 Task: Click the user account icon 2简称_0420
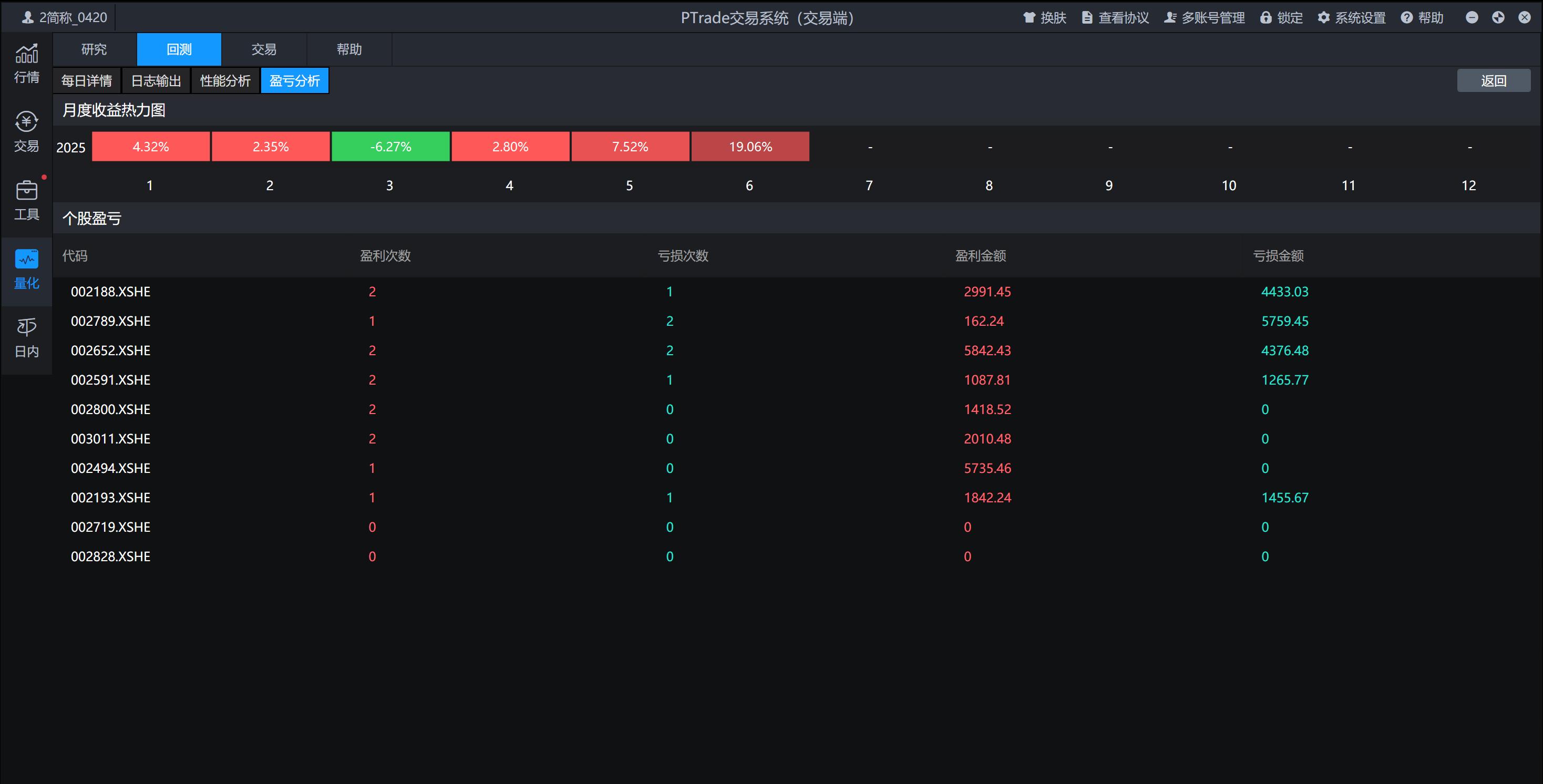click(x=27, y=17)
